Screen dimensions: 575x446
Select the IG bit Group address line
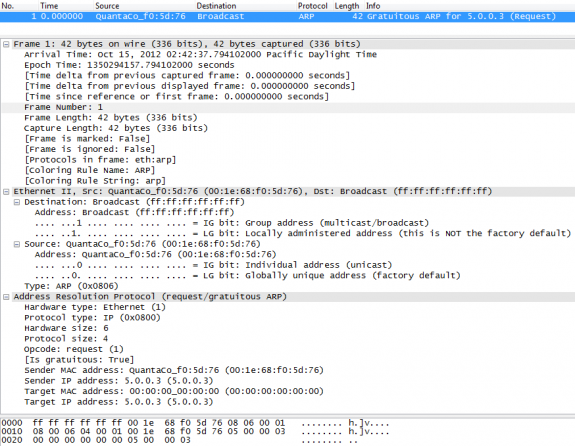232,223
